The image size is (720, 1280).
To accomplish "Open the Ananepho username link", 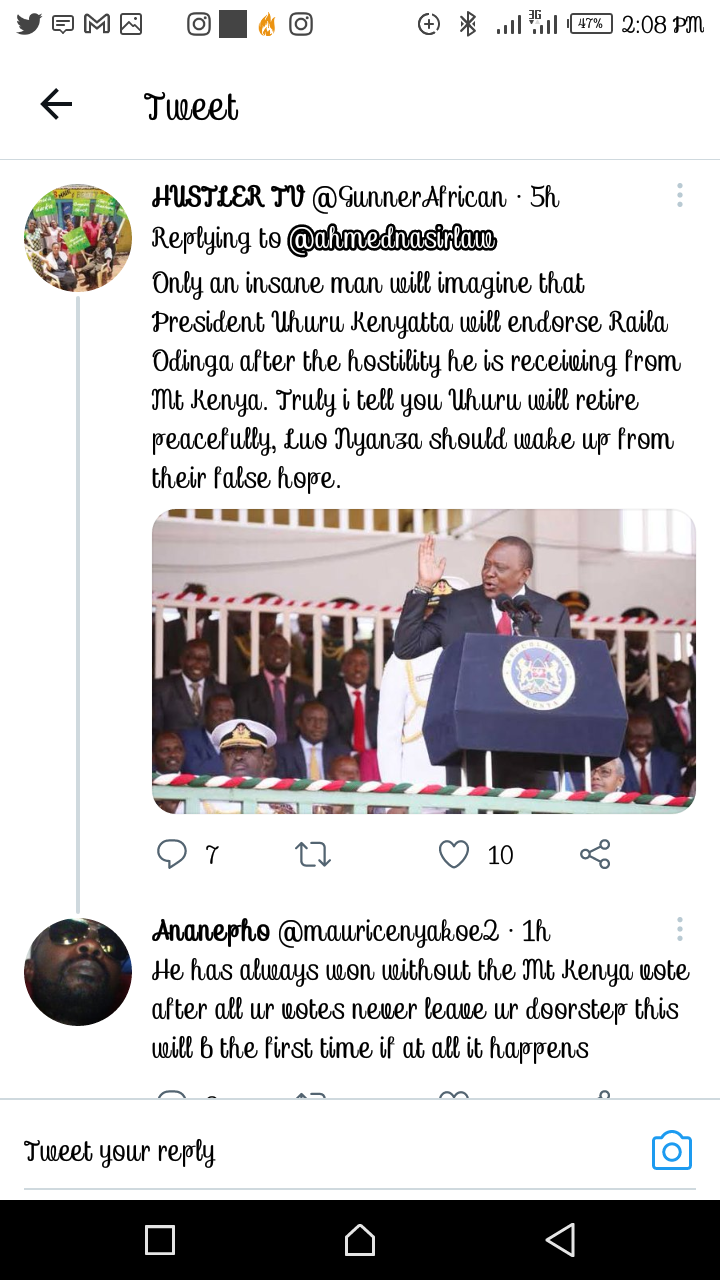I will coord(210,932).
